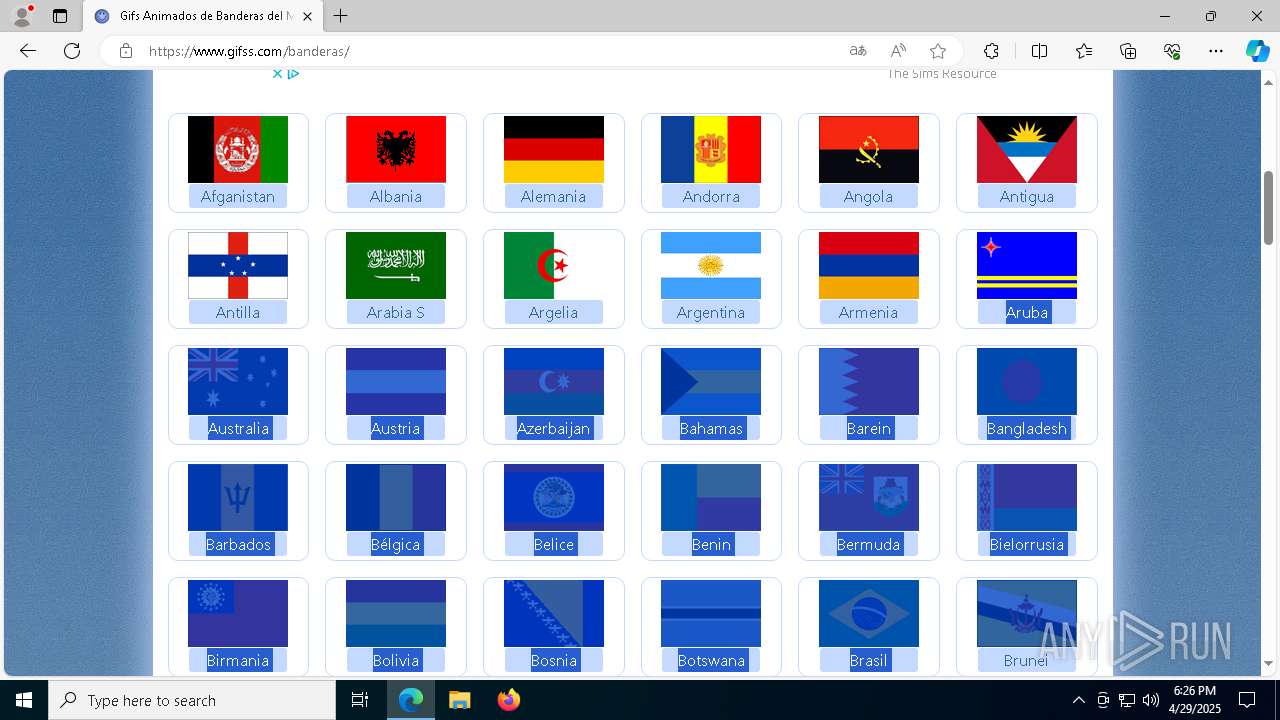Open the Benin flag image
This screenshot has height=720, width=1280.
point(711,497)
